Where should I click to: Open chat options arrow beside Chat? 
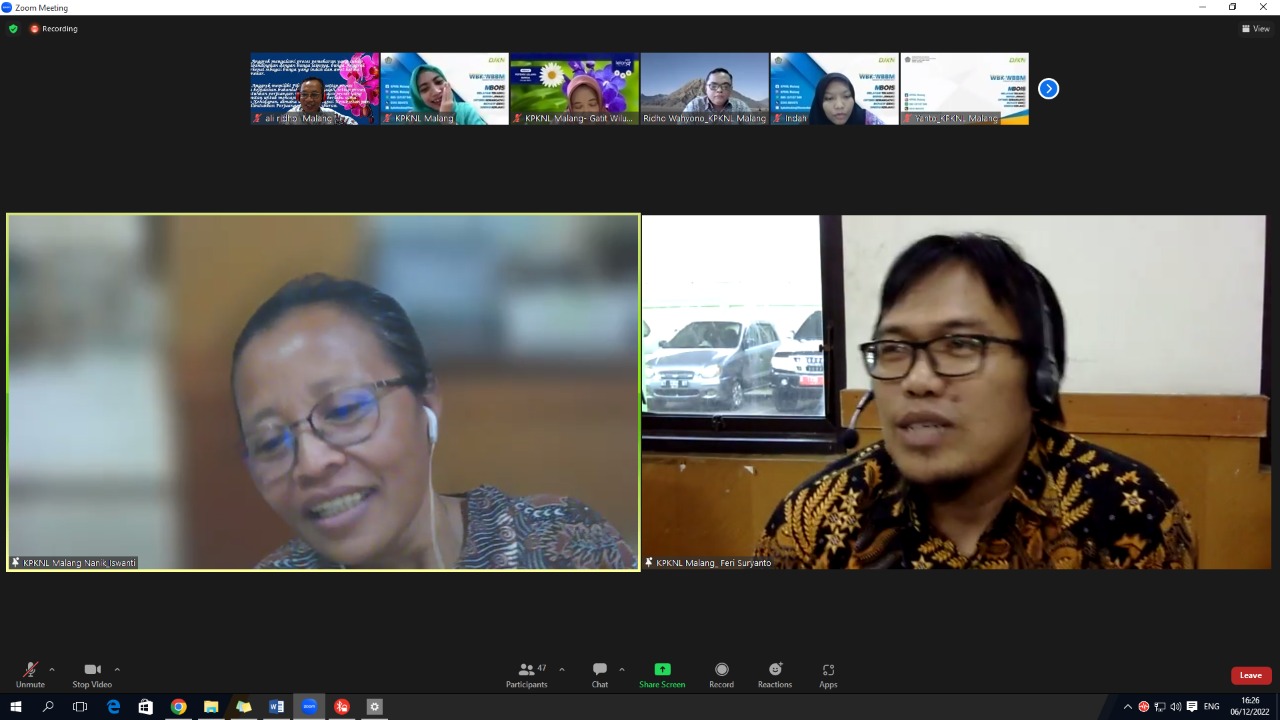coord(622,670)
